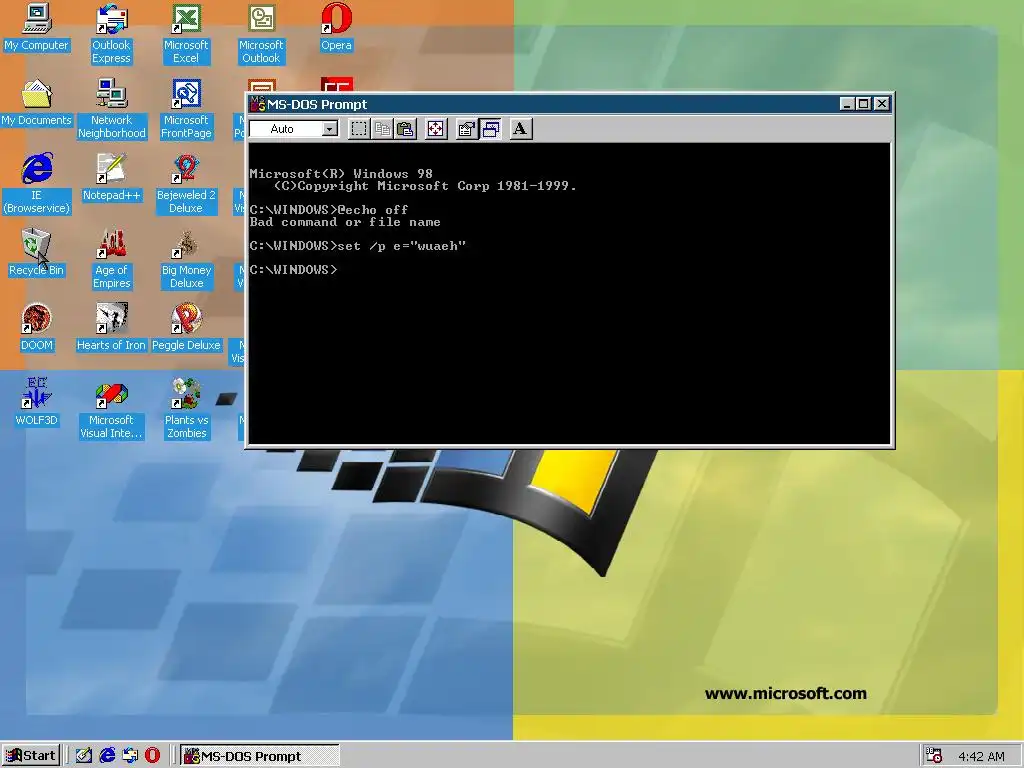Open MS-DOS Prompt properties icon

(466, 129)
